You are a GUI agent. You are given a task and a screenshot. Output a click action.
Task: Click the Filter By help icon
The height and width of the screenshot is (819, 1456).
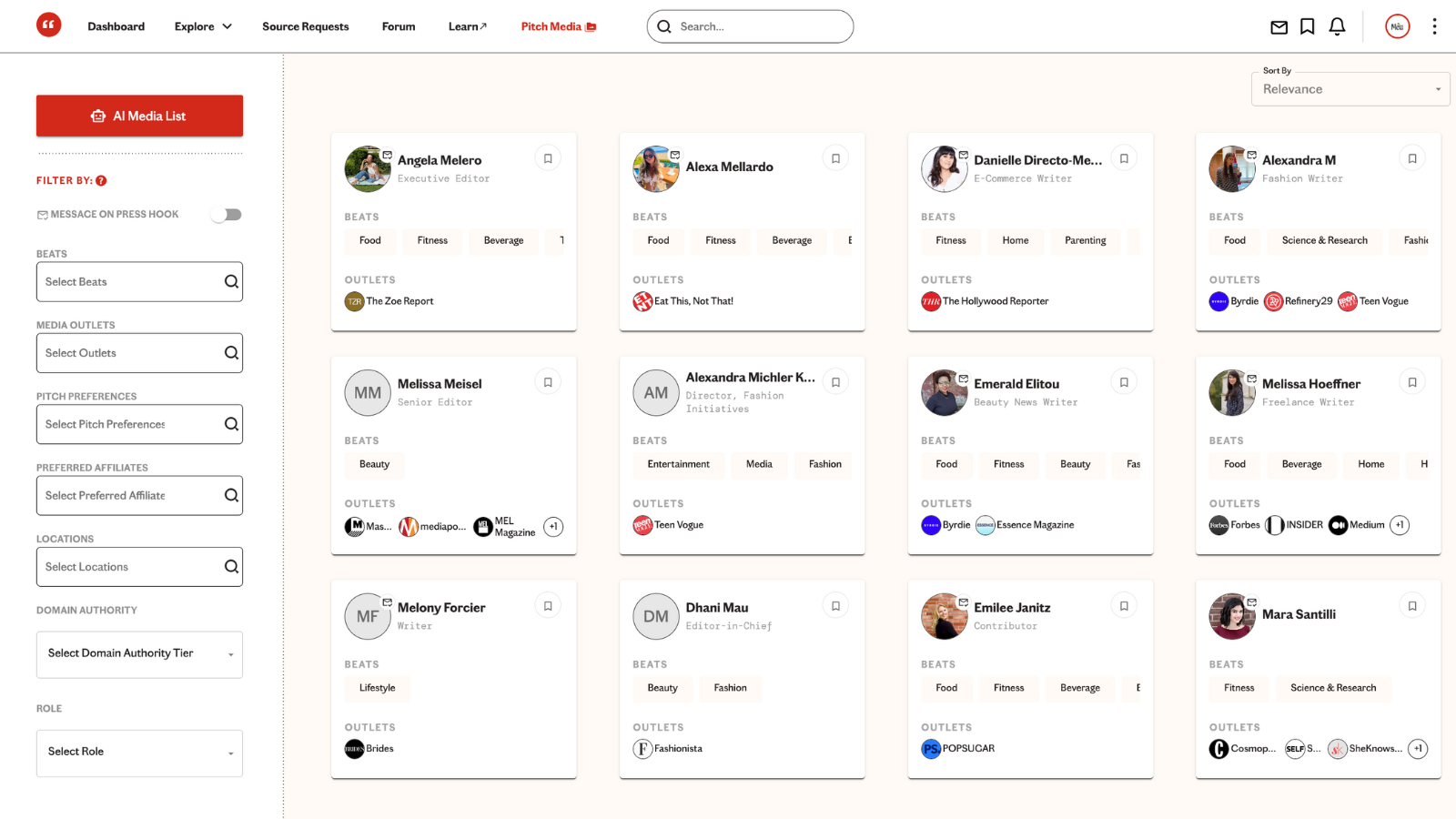click(x=101, y=180)
